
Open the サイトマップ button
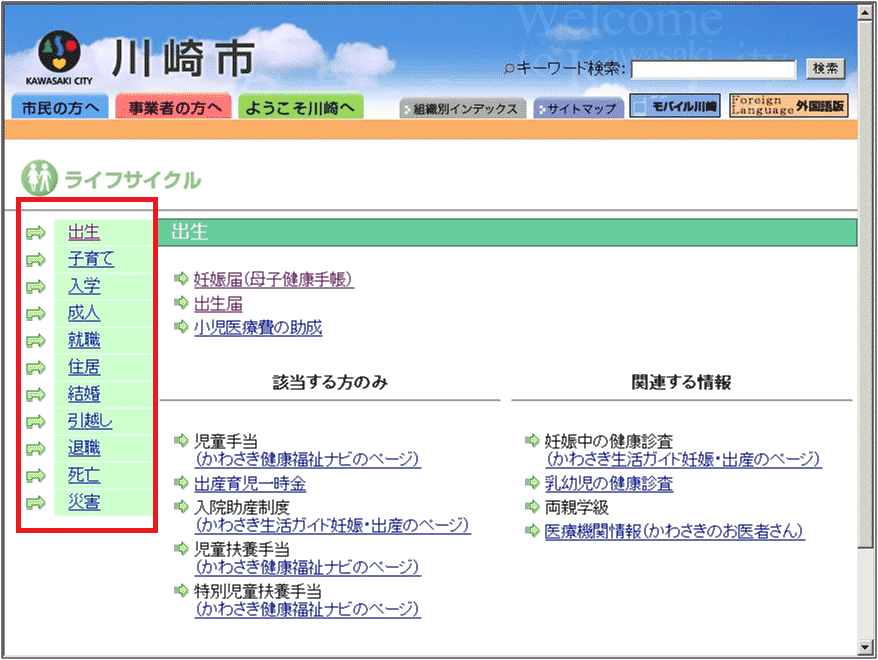coord(578,108)
